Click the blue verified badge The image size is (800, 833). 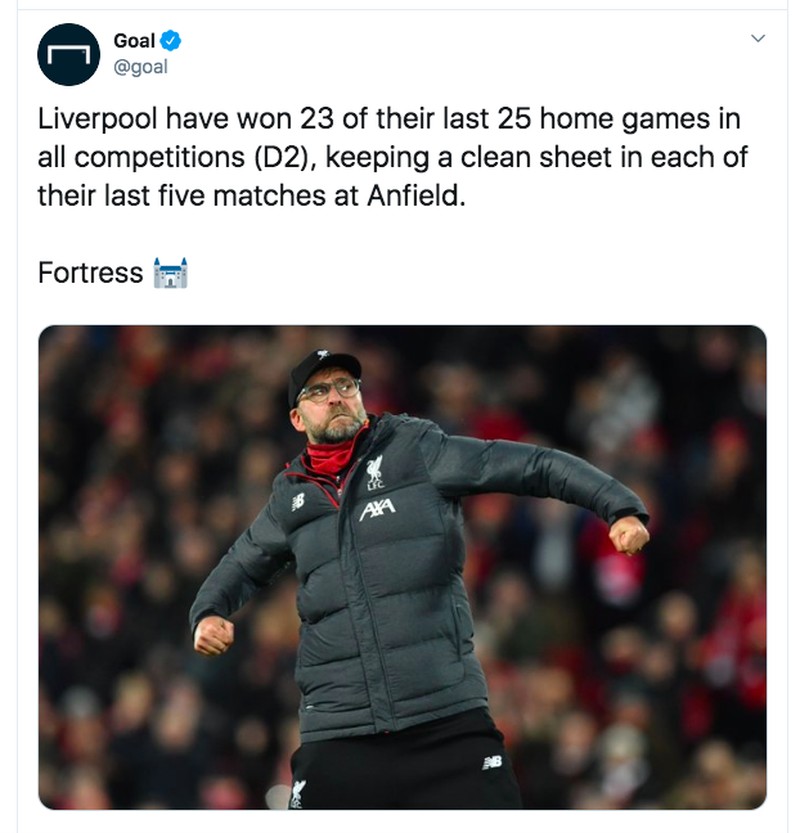click(171, 41)
